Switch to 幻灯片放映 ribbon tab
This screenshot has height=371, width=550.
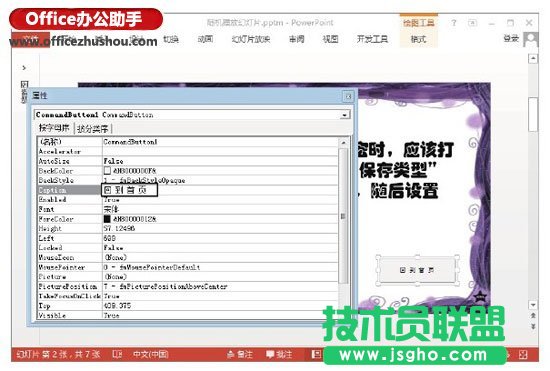(x=251, y=39)
